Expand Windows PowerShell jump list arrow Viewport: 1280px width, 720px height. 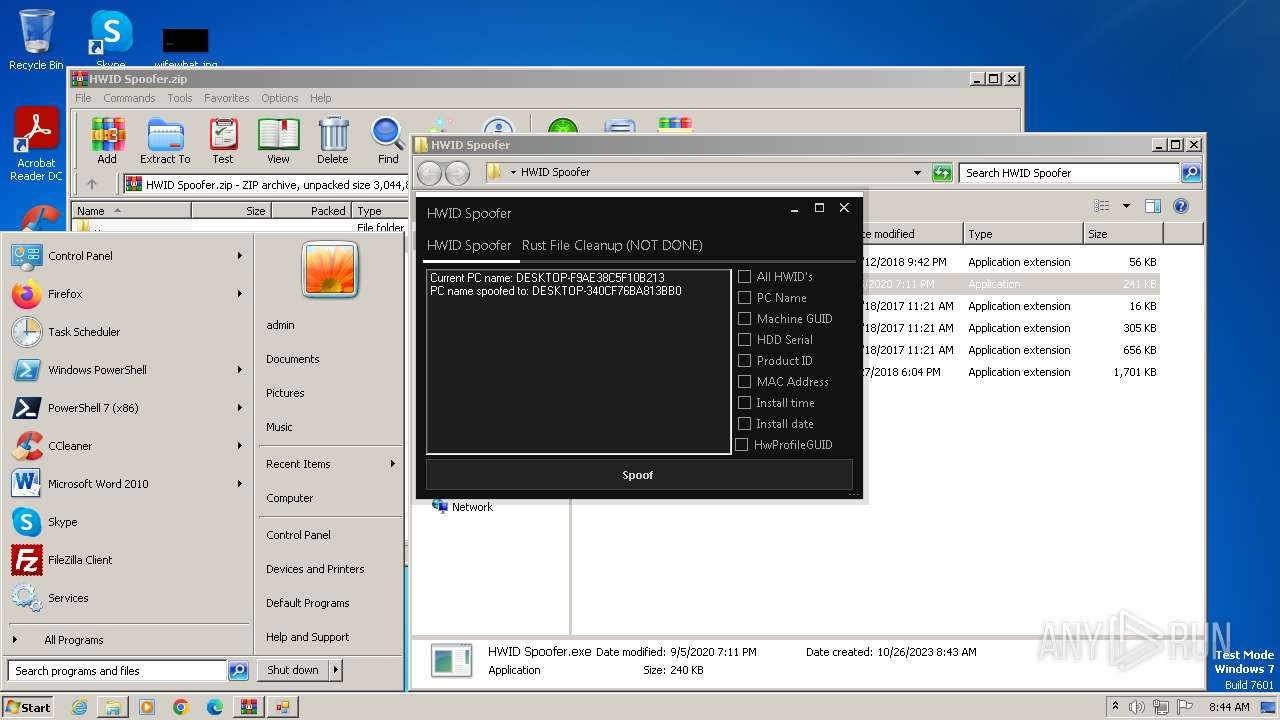240,370
